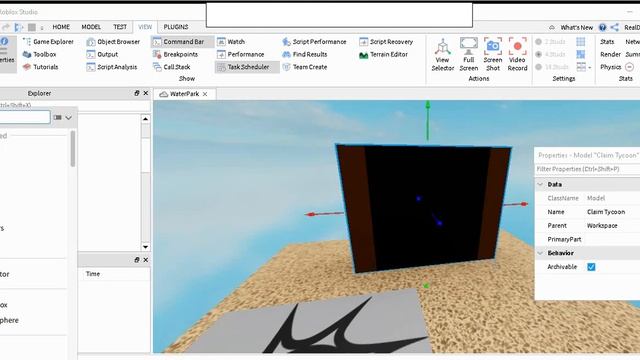Select 4 Studs grid setting

550,54
